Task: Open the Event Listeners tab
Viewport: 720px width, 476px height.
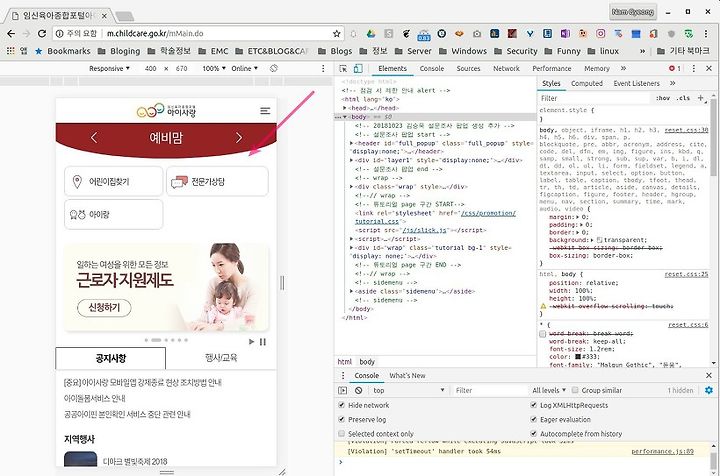Action: pyautogui.click(x=636, y=83)
